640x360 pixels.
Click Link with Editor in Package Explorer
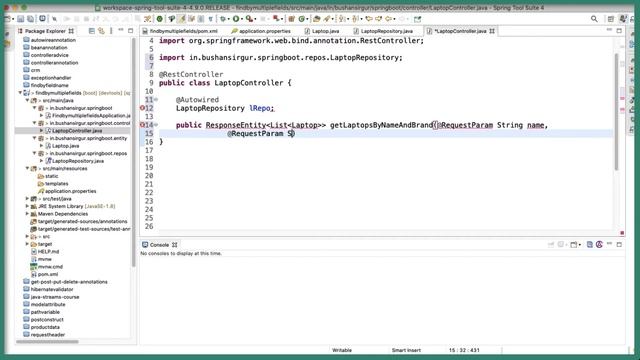coord(101,31)
